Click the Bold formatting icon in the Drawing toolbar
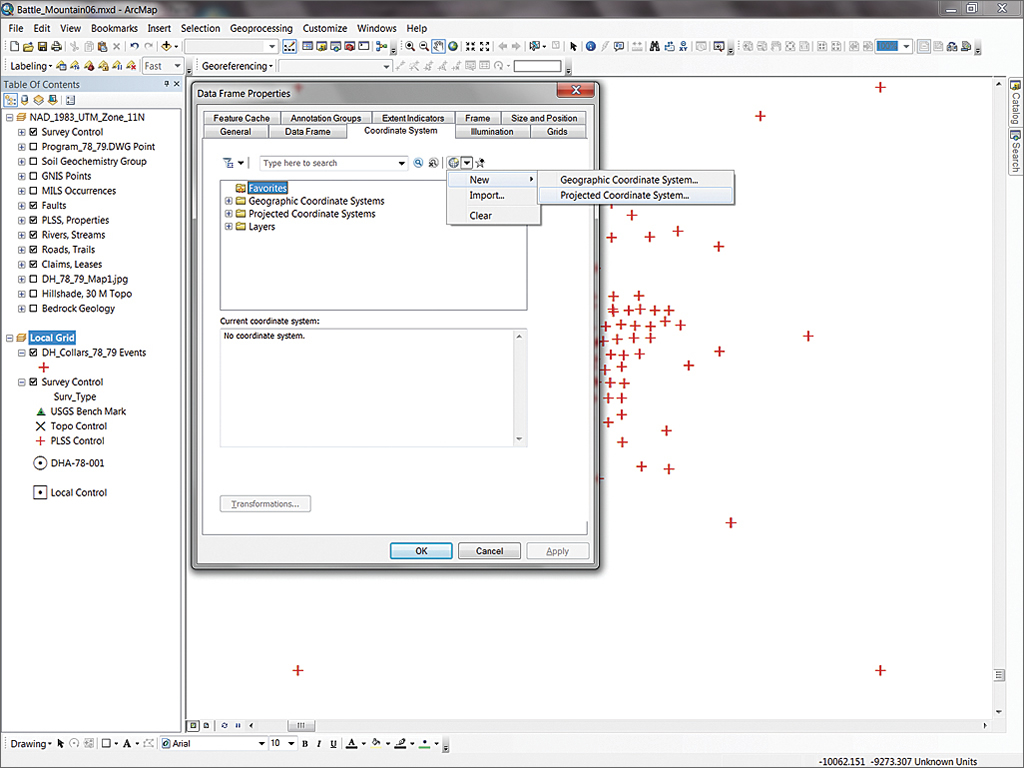The width and height of the screenshot is (1024, 768). coord(304,743)
